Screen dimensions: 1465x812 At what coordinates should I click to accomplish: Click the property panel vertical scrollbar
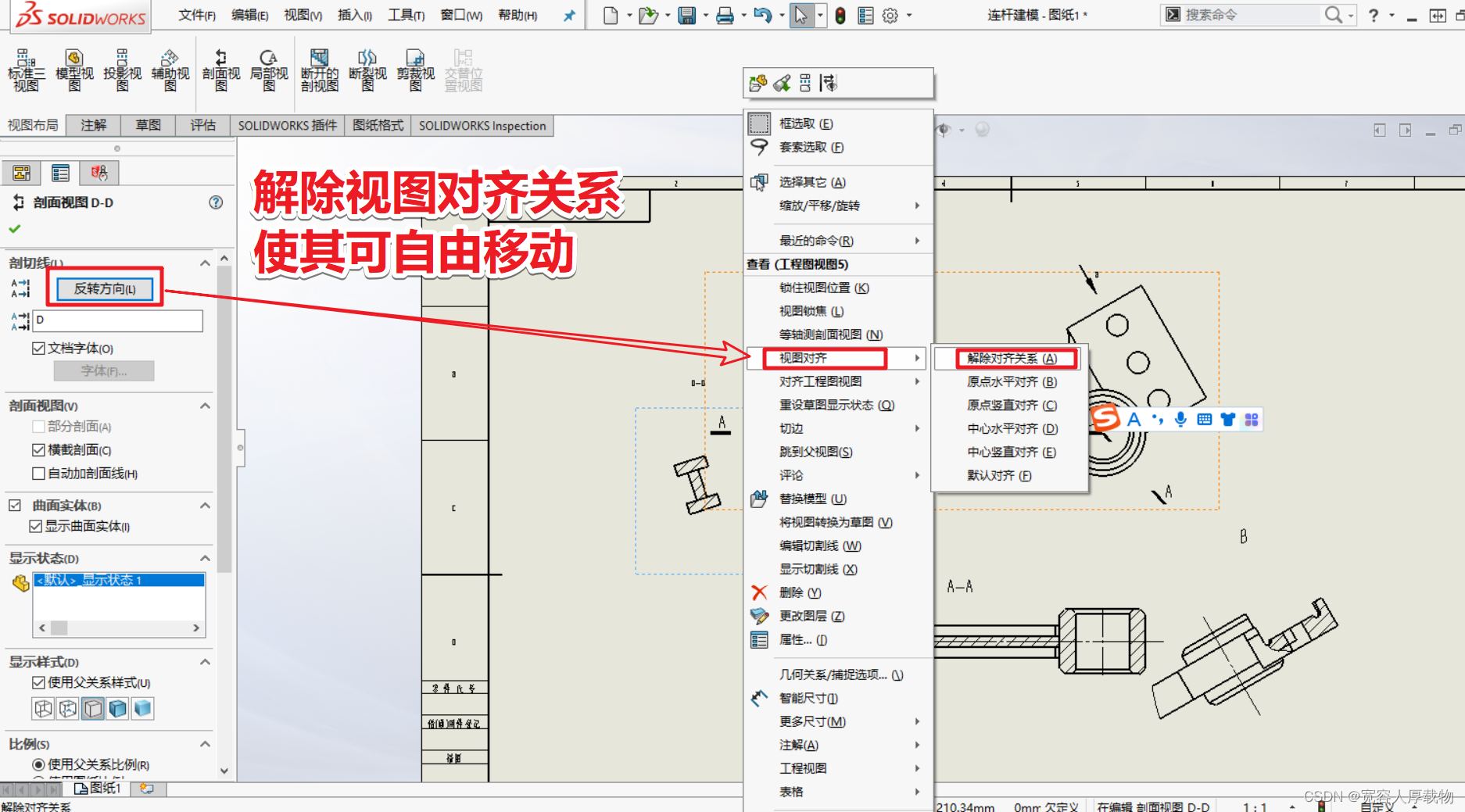coord(224,420)
